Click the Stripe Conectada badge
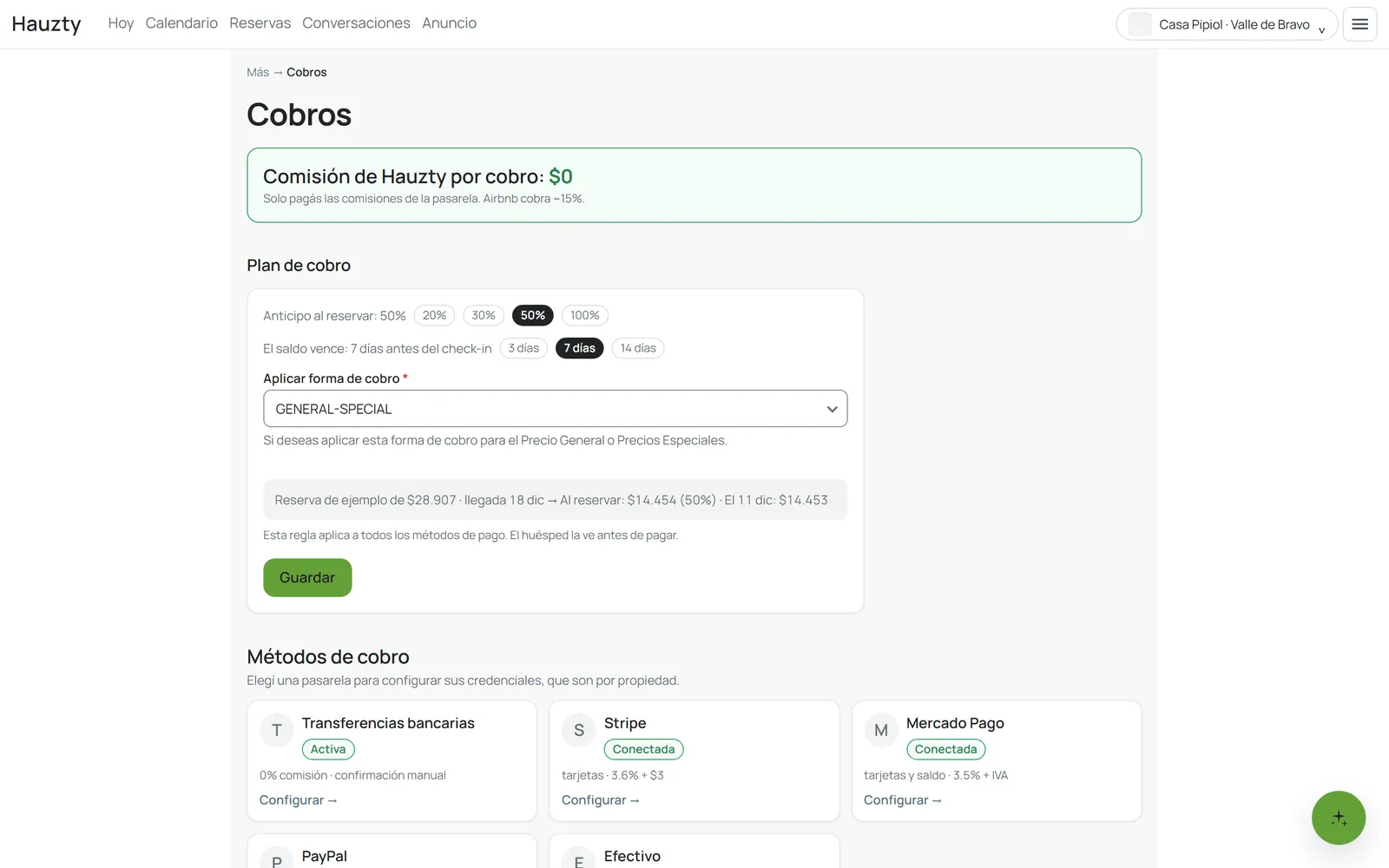 [643, 749]
